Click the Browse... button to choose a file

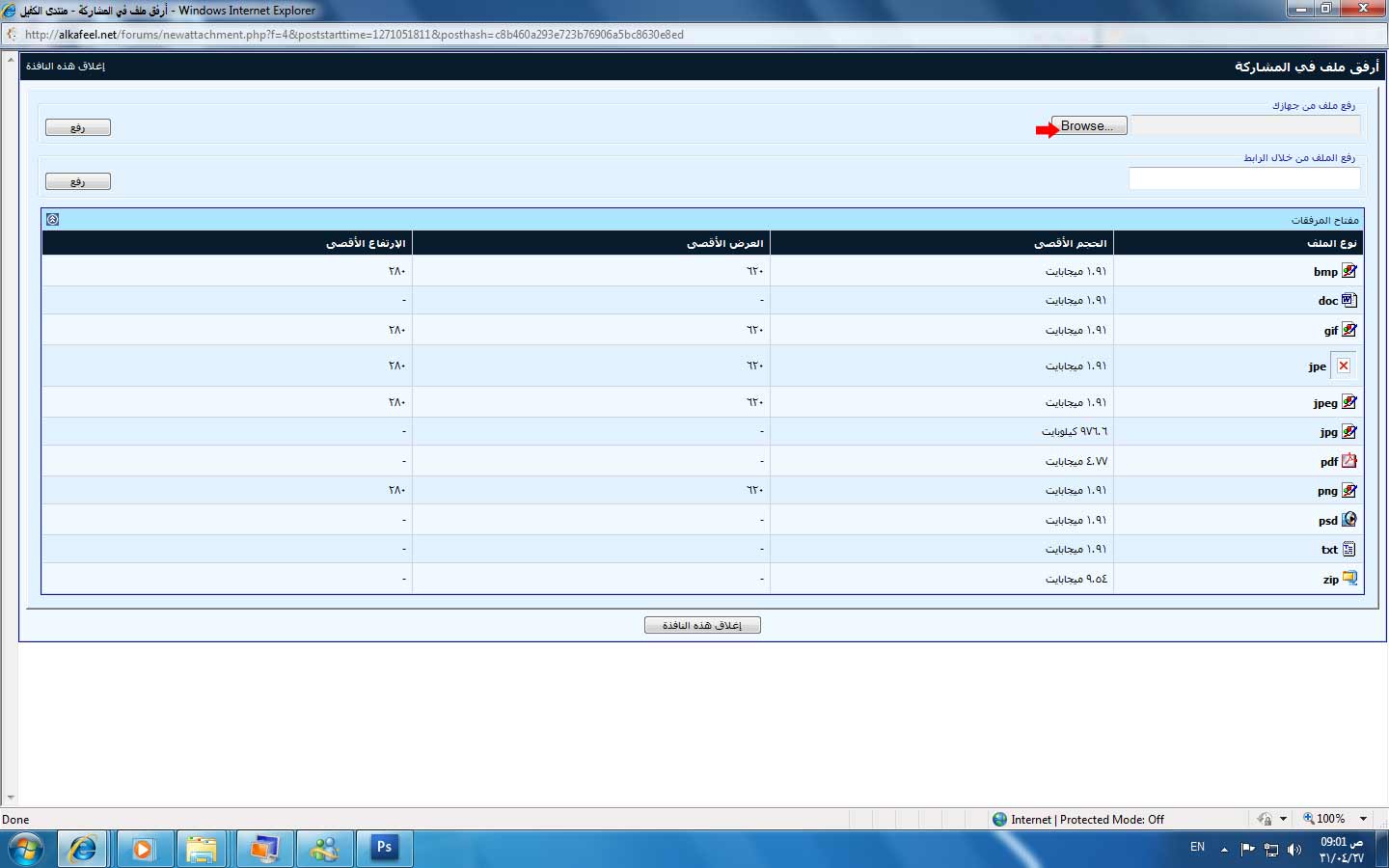[1088, 126]
